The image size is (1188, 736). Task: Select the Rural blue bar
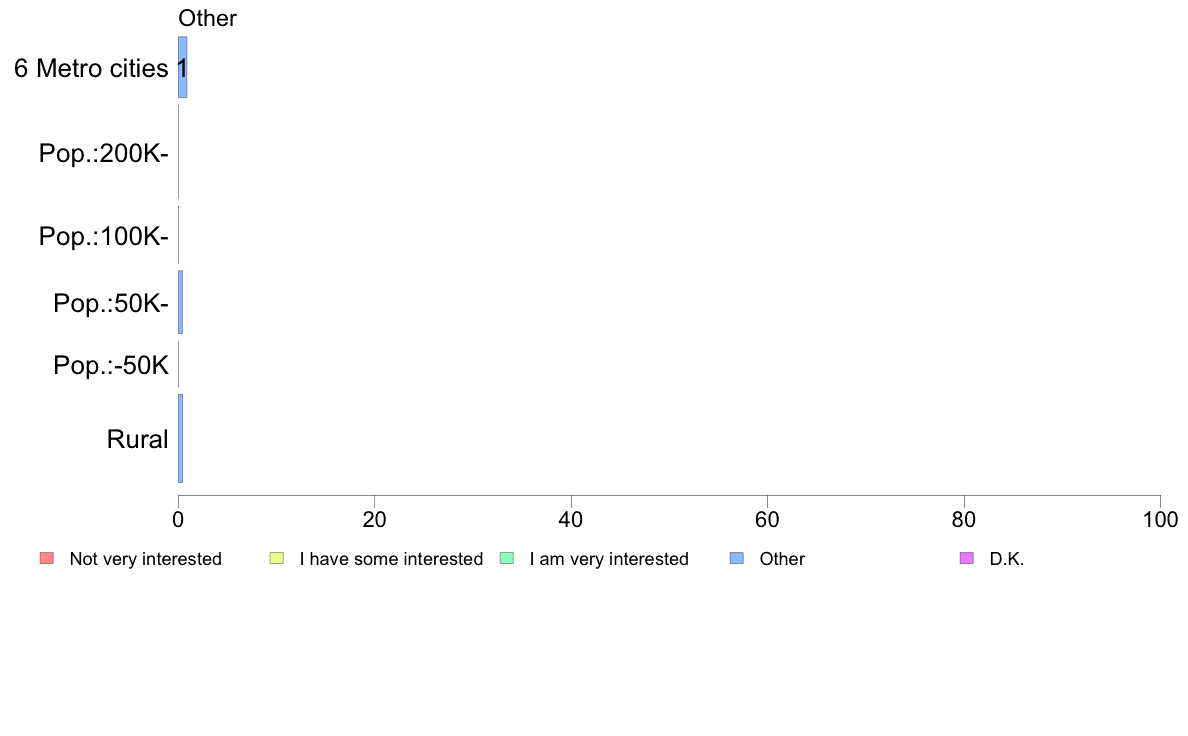(180, 438)
